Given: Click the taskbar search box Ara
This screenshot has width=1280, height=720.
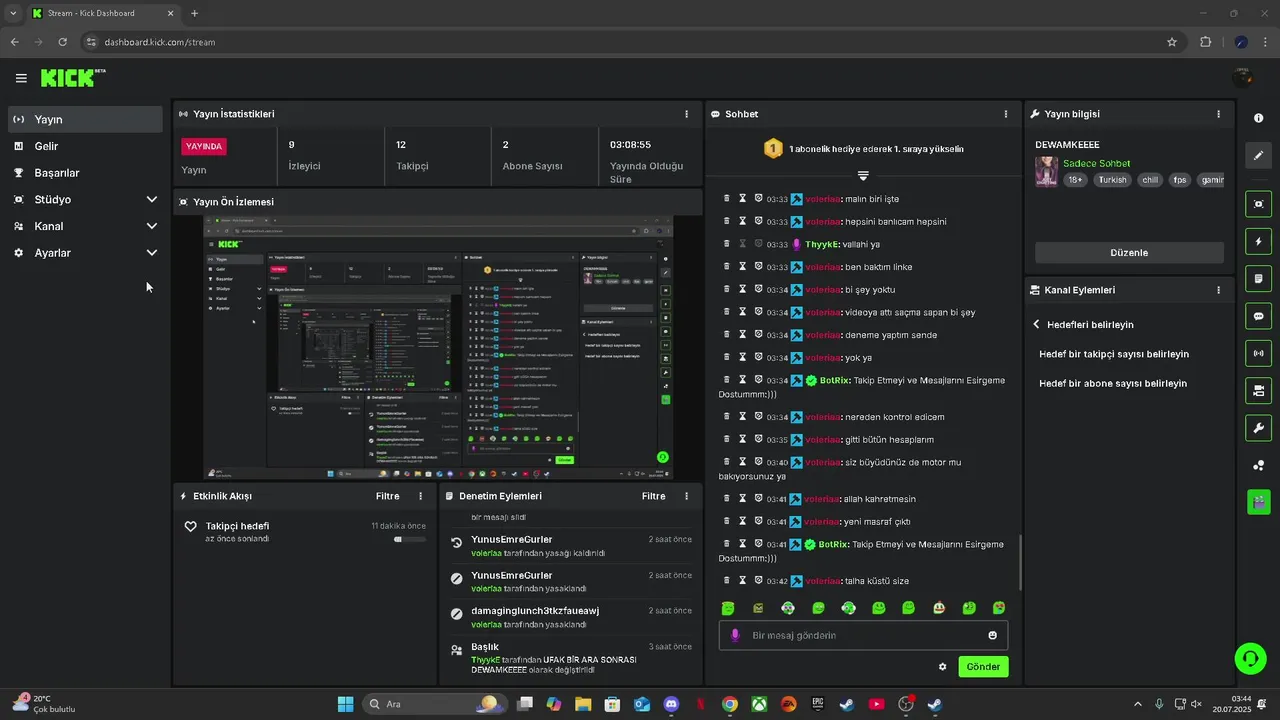Looking at the screenshot, I should pyautogui.click(x=434, y=704).
